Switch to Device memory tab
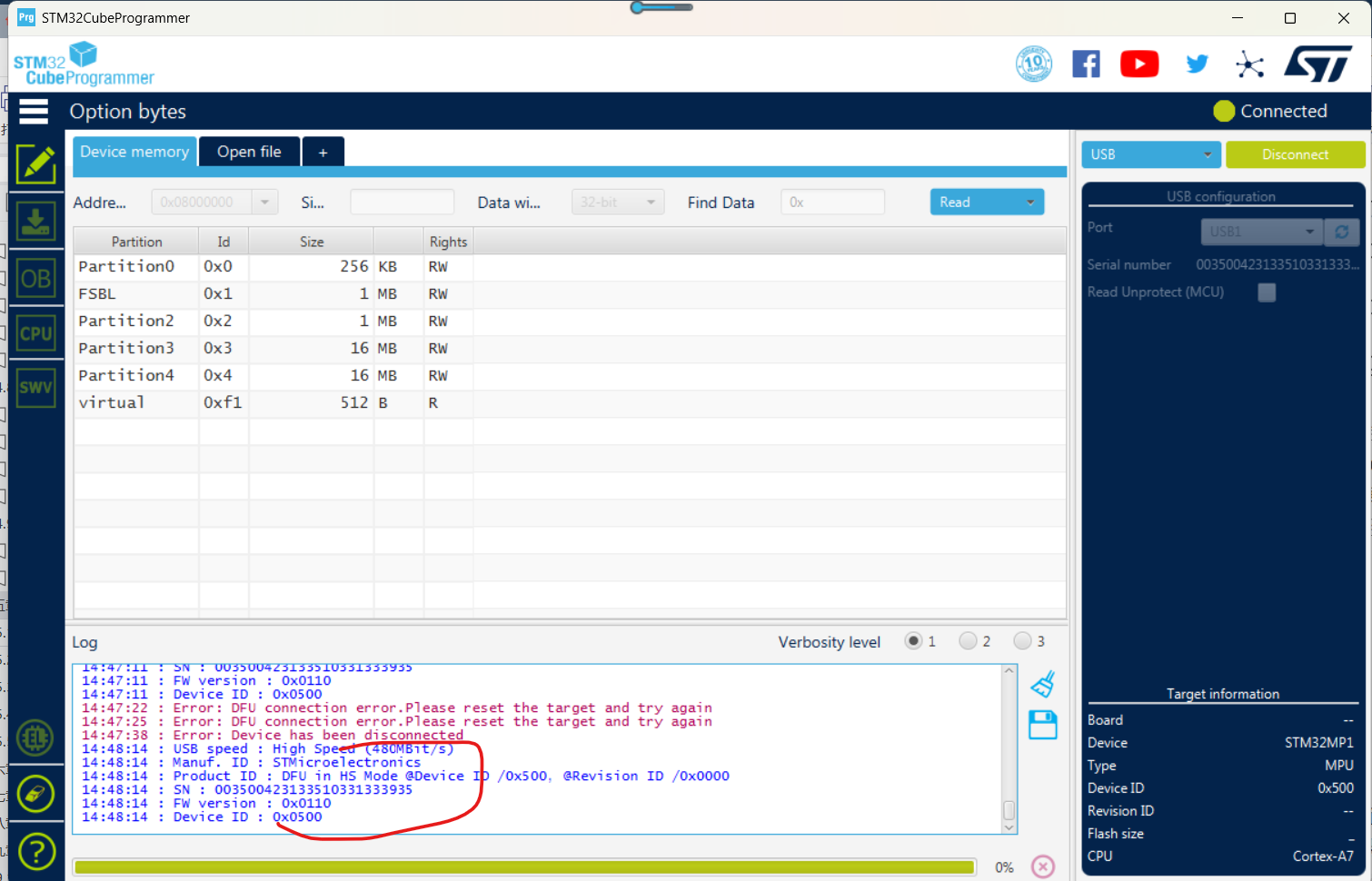 pos(134,152)
